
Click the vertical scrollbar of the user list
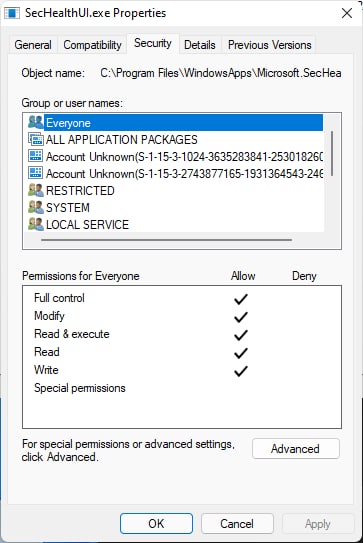click(x=332, y=153)
